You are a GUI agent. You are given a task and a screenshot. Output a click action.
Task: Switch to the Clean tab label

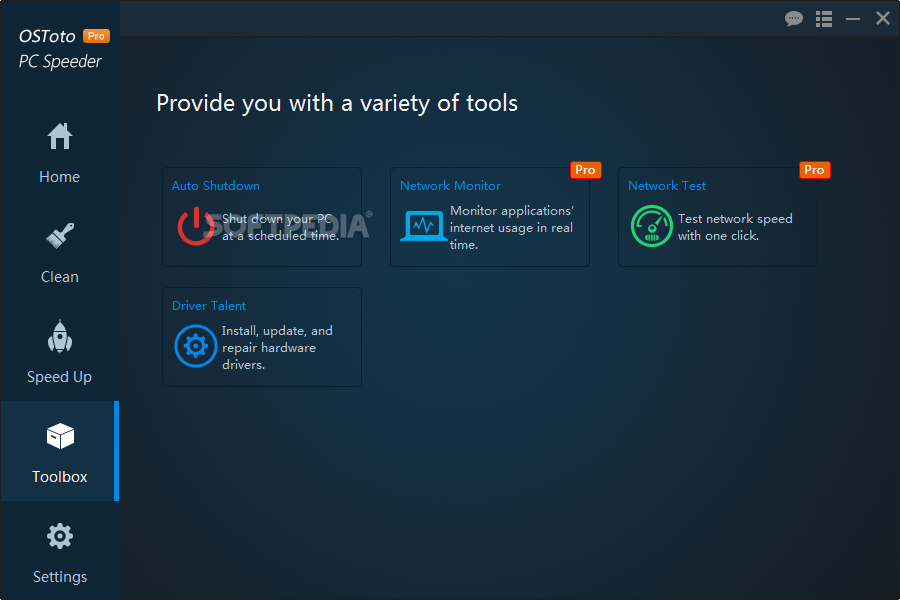[60, 277]
